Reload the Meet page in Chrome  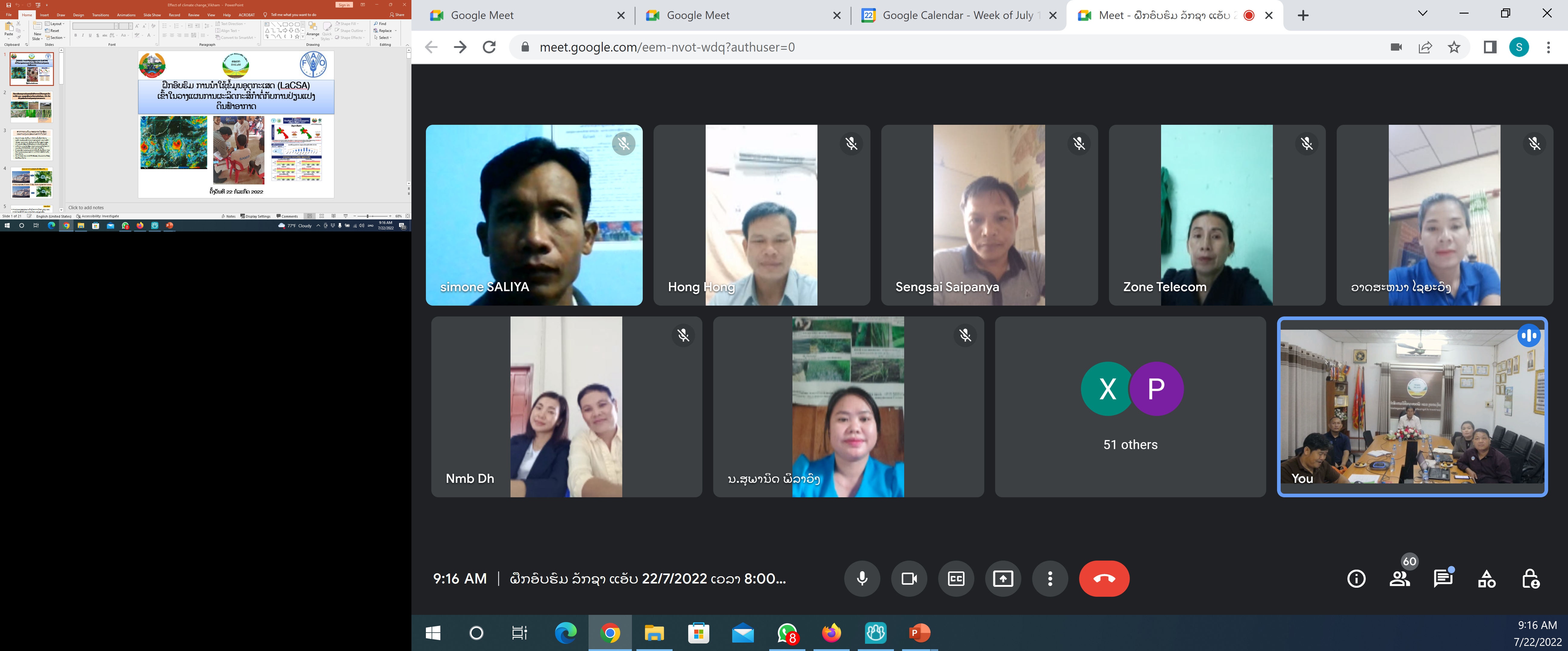point(489,47)
